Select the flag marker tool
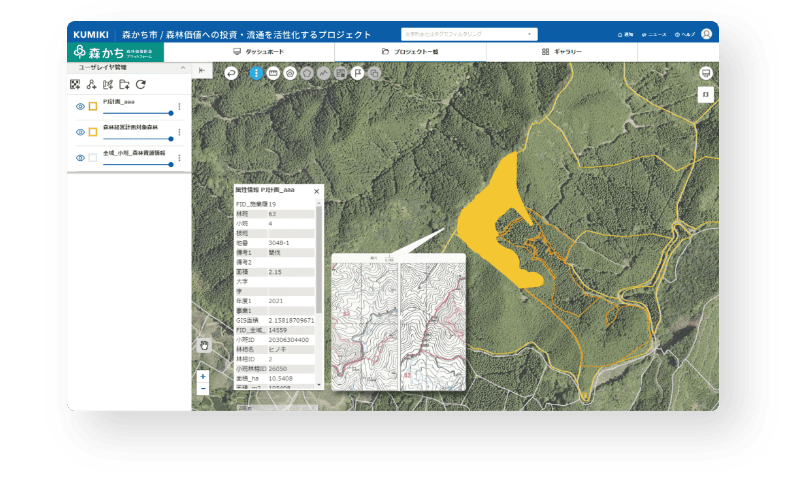The width and height of the screenshot is (790, 482). pos(357,74)
